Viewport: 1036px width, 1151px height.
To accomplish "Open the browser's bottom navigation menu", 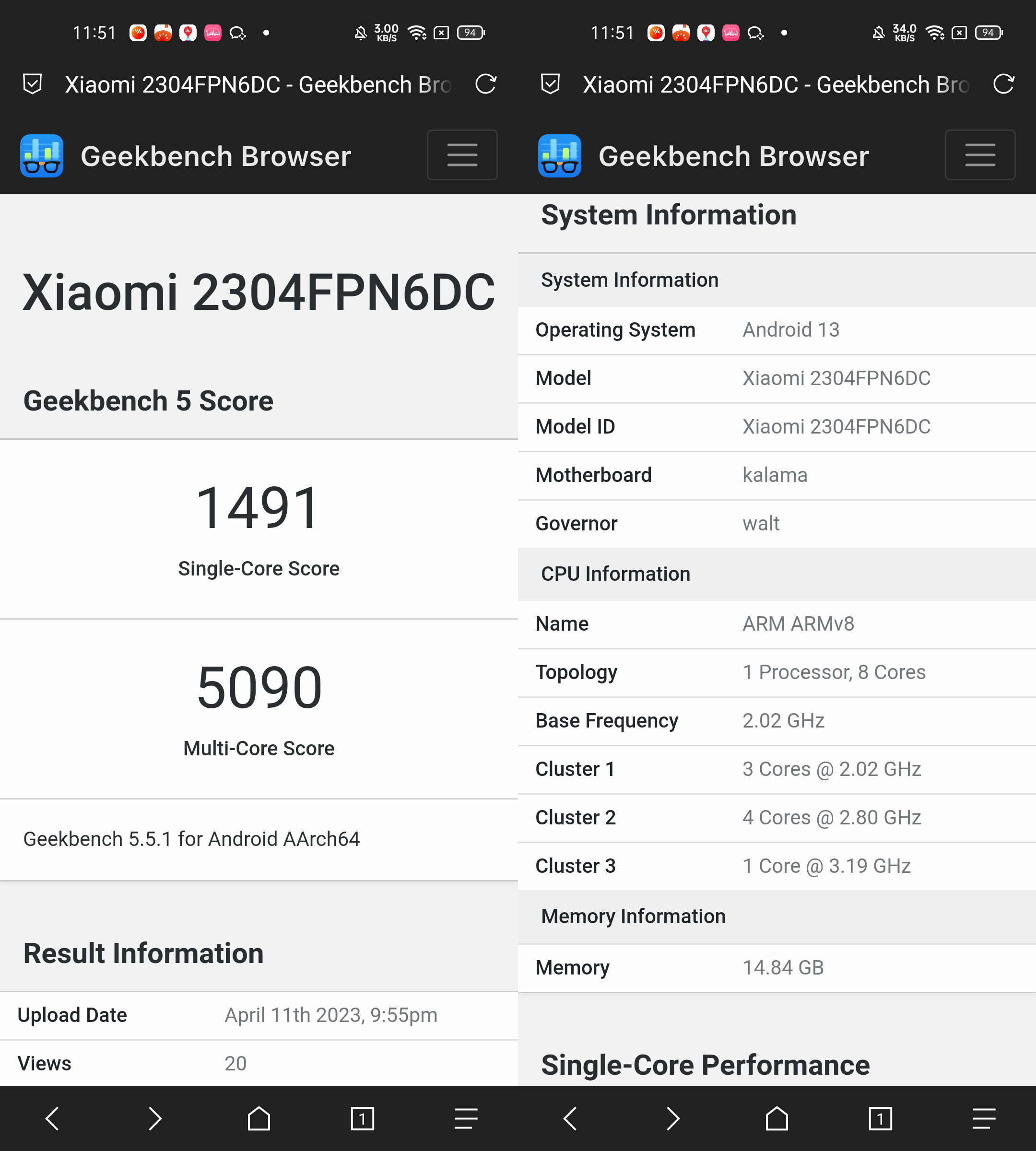I will pyautogui.click(x=466, y=1118).
